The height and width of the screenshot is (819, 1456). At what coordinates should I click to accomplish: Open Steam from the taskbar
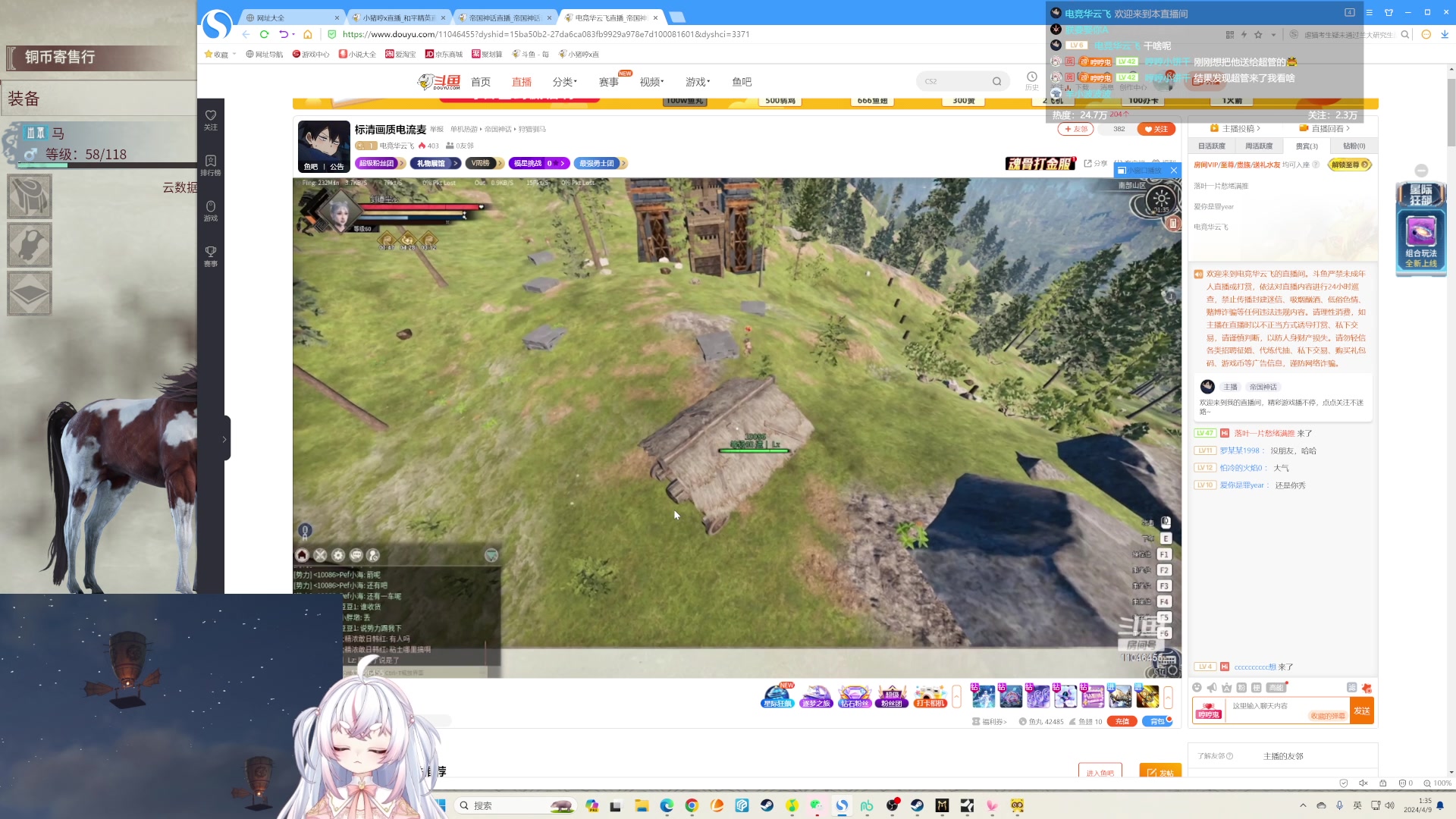[x=767, y=805]
